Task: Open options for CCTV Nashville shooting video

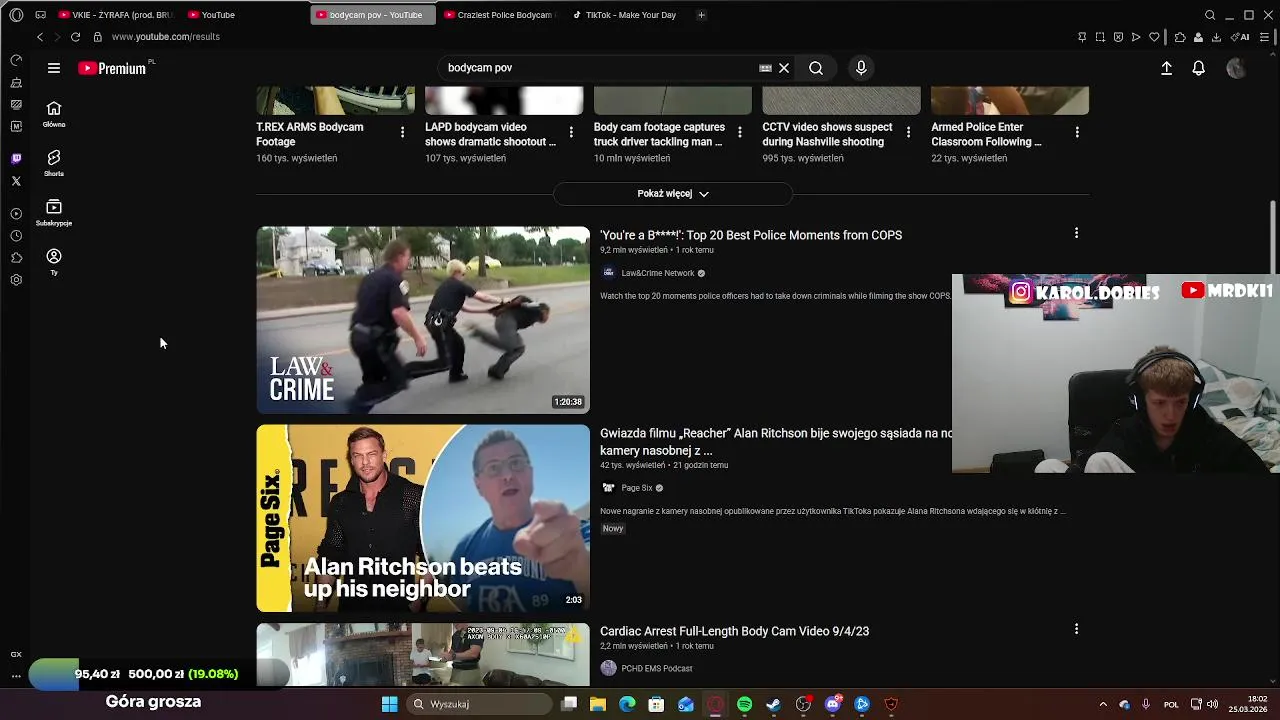Action: 908,132
